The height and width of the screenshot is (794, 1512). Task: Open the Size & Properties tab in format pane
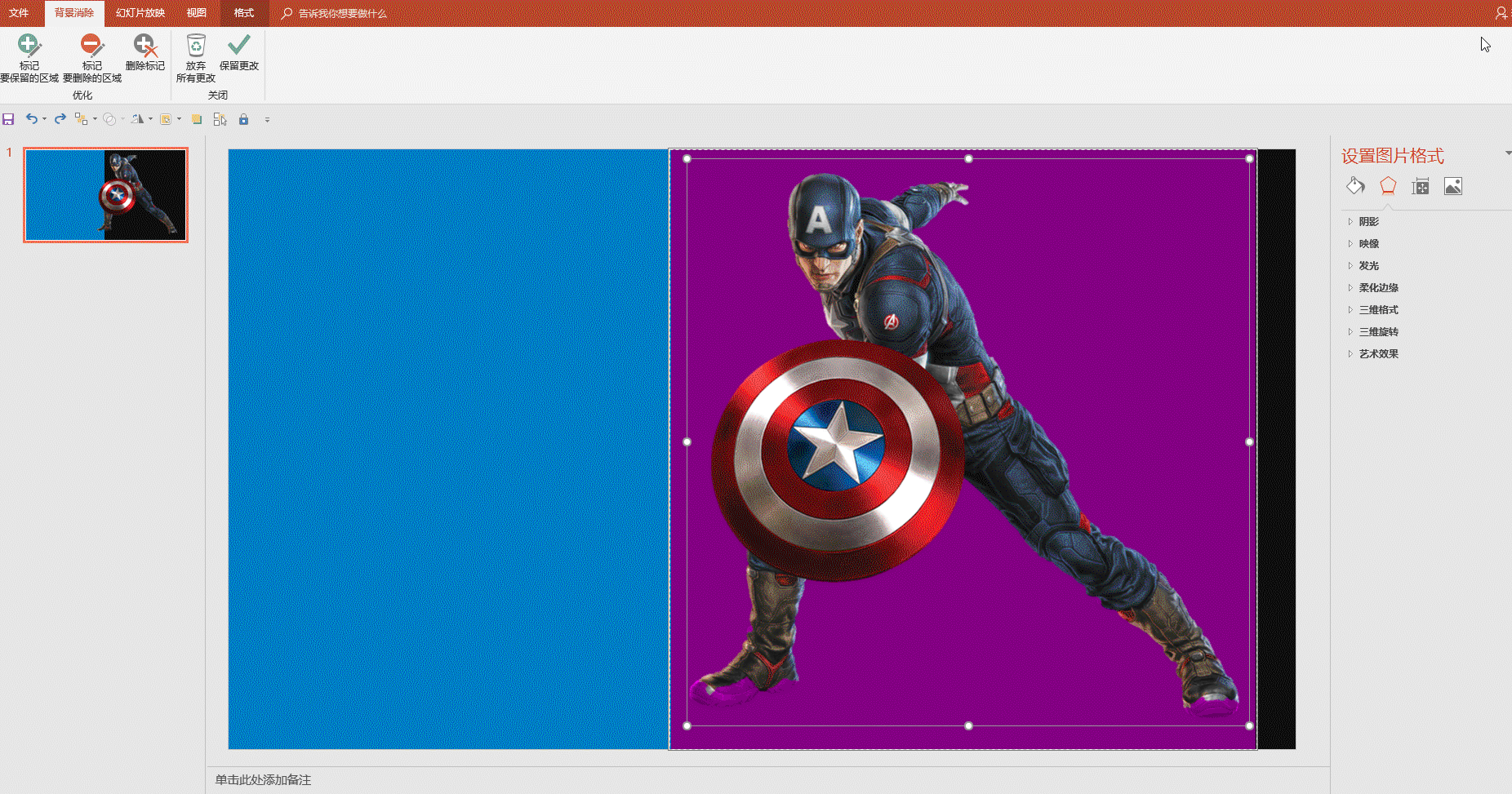click(x=1421, y=186)
